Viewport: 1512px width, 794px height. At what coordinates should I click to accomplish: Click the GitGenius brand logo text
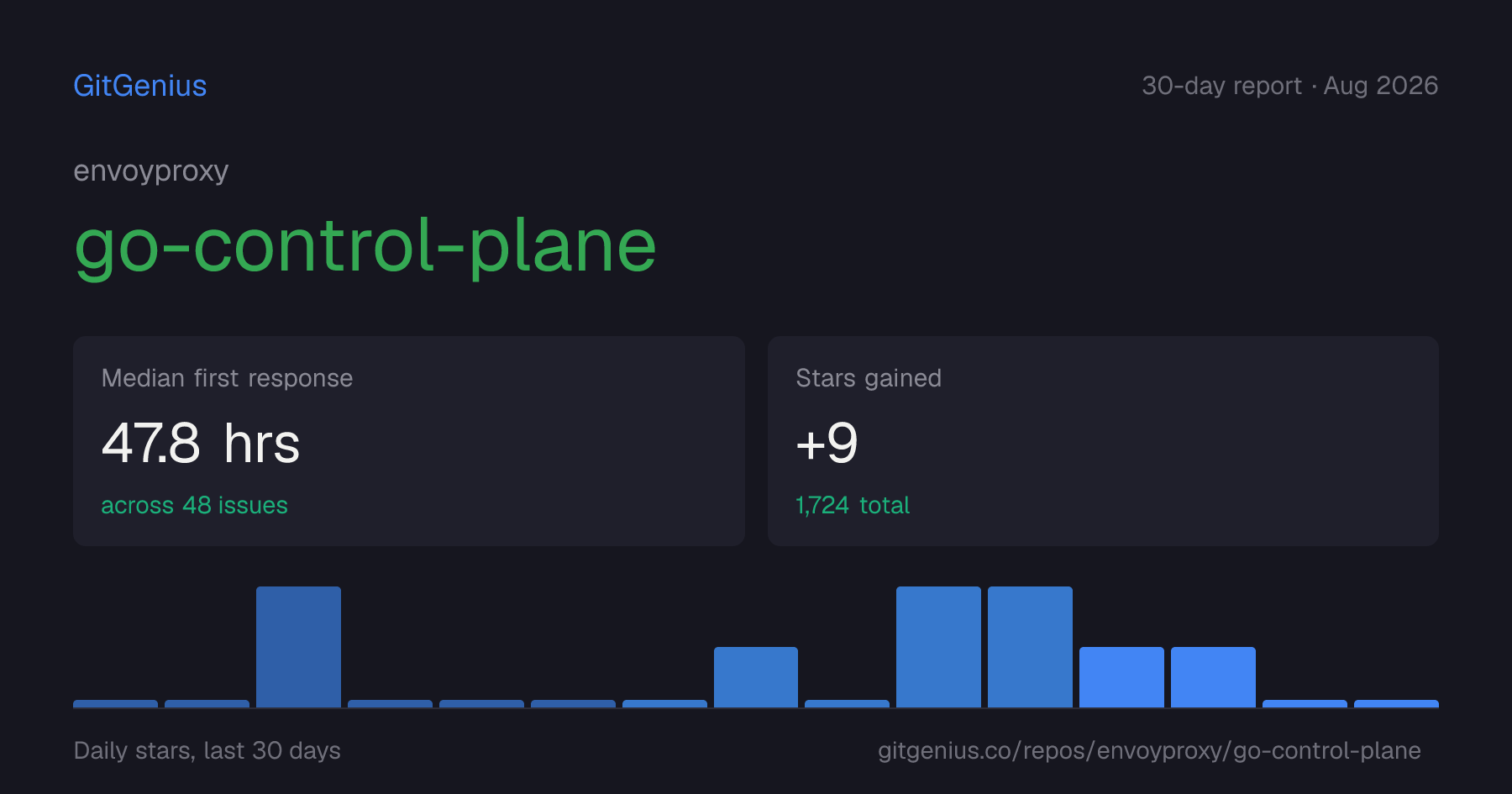(140, 86)
